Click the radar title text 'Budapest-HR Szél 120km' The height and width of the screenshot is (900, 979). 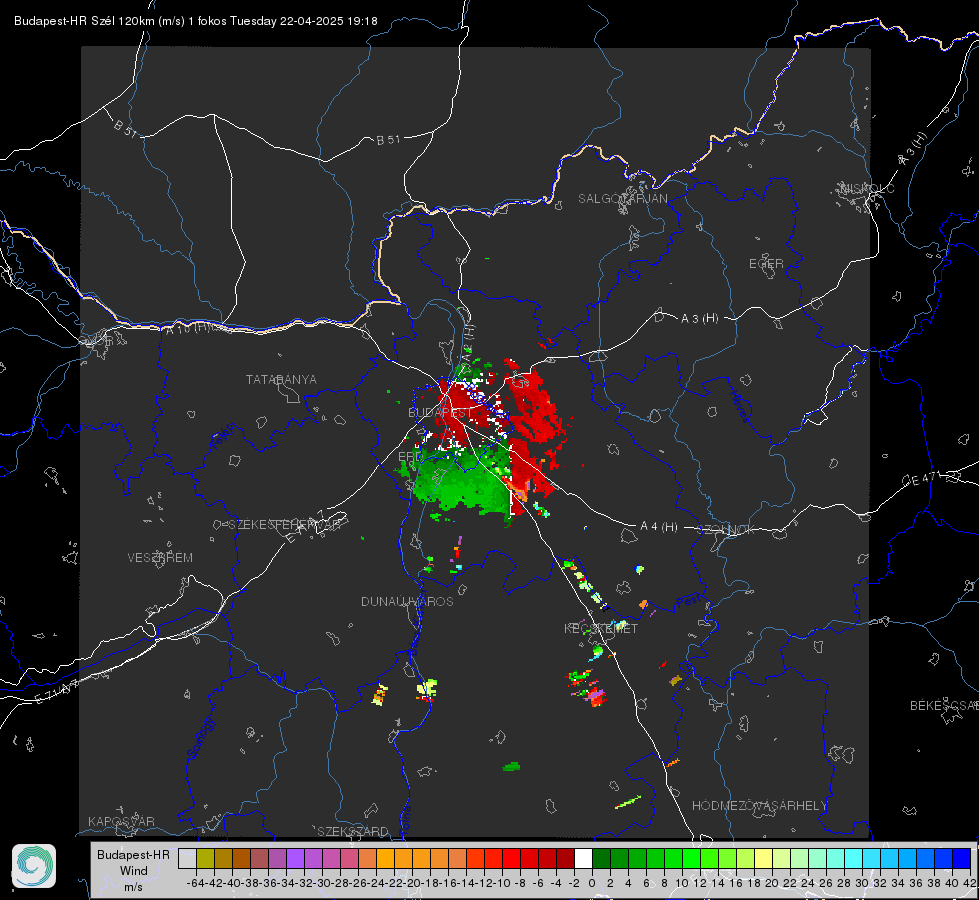84,21
